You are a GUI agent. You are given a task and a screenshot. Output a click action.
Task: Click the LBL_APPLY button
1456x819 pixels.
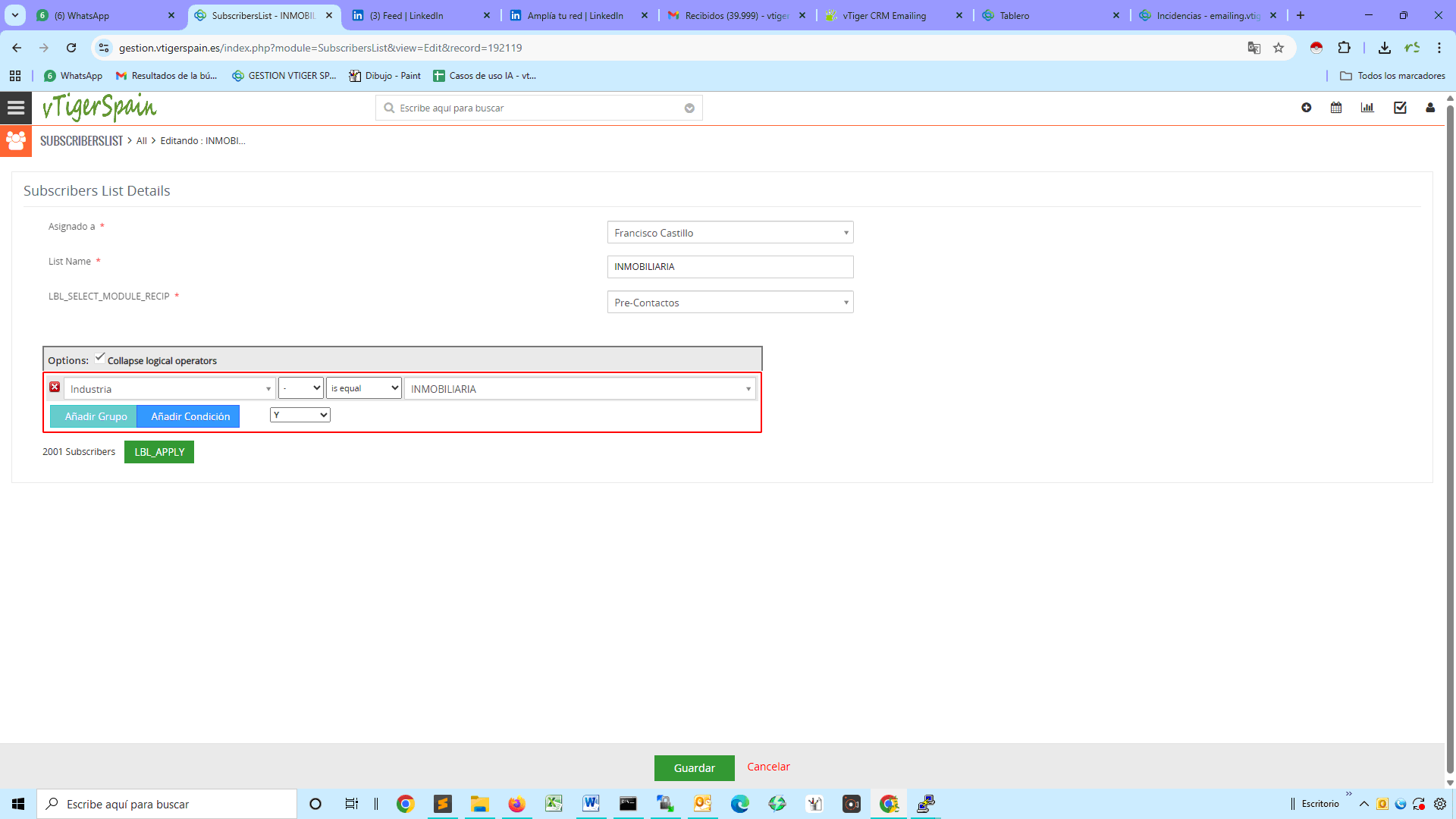coord(158,451)
